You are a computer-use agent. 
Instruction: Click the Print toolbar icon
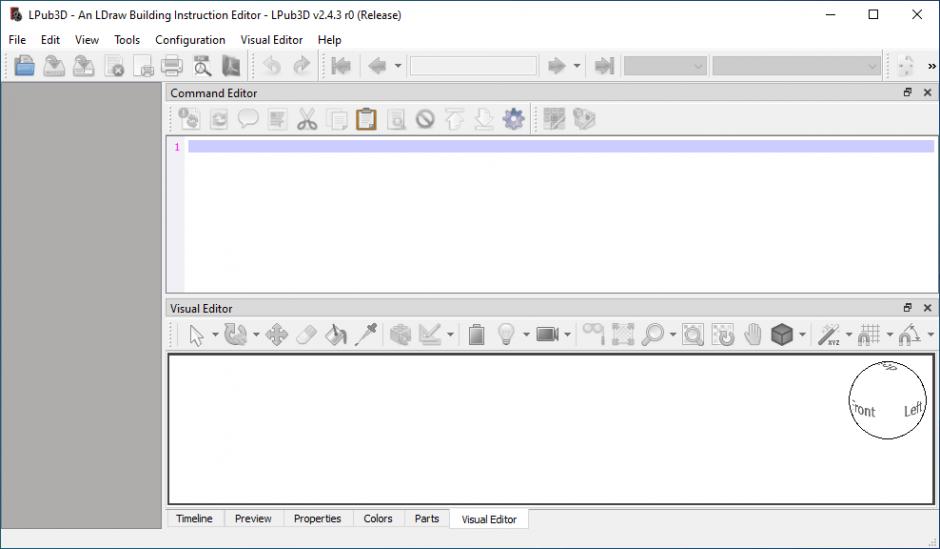(x=172, y=65)
